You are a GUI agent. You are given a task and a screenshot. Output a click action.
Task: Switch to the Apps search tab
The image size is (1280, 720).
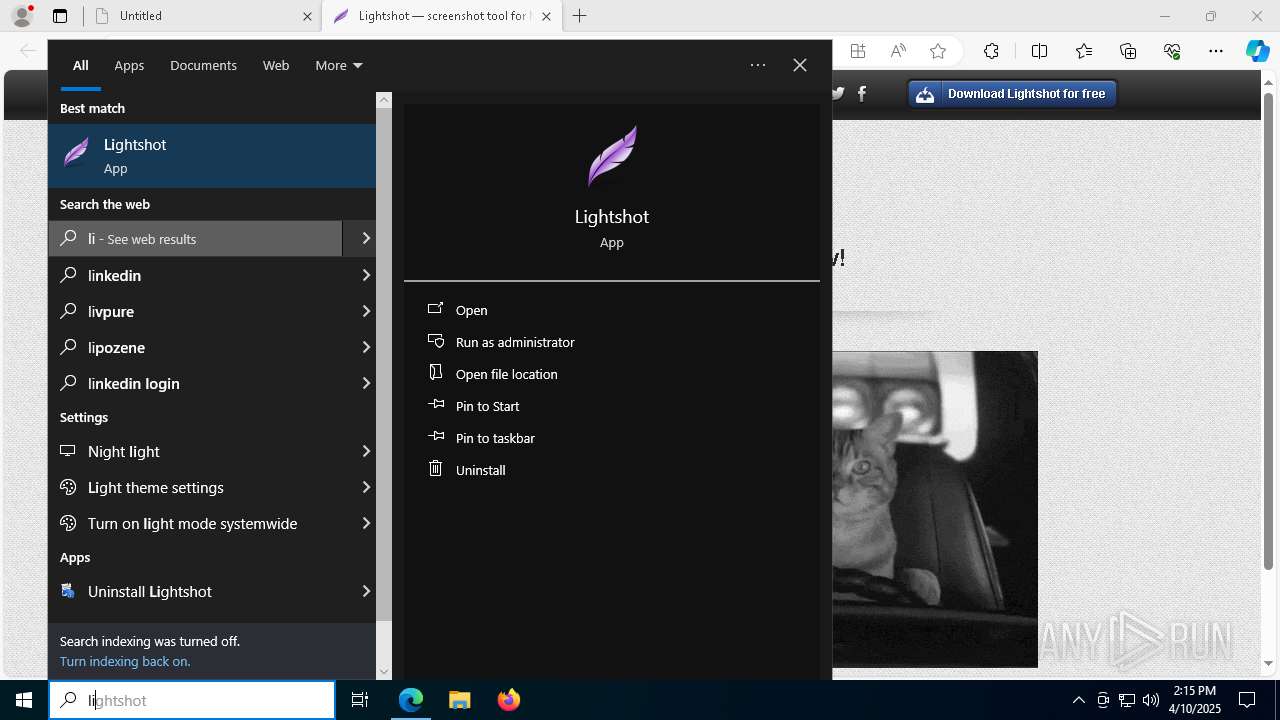[129, 65]
